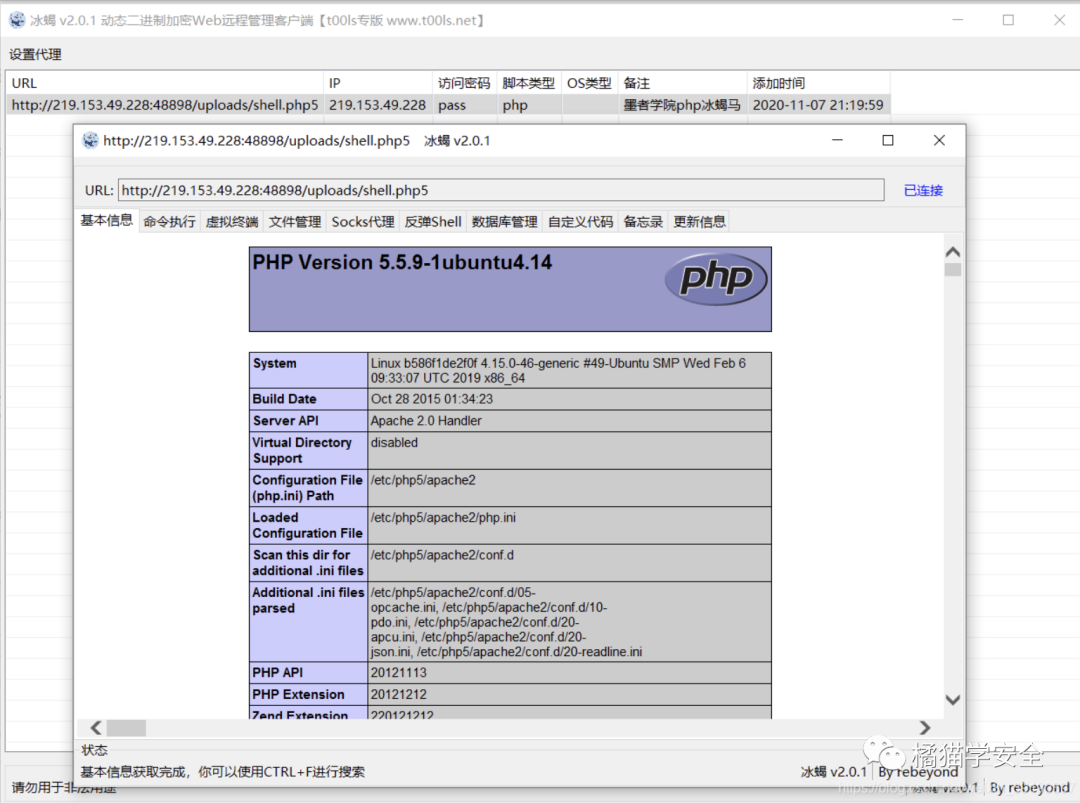Click the 墨者学院php冰蝎马 remark cell
This screenshot has width=1080, height=803.
pyautogui.click(x=682, y=105)
